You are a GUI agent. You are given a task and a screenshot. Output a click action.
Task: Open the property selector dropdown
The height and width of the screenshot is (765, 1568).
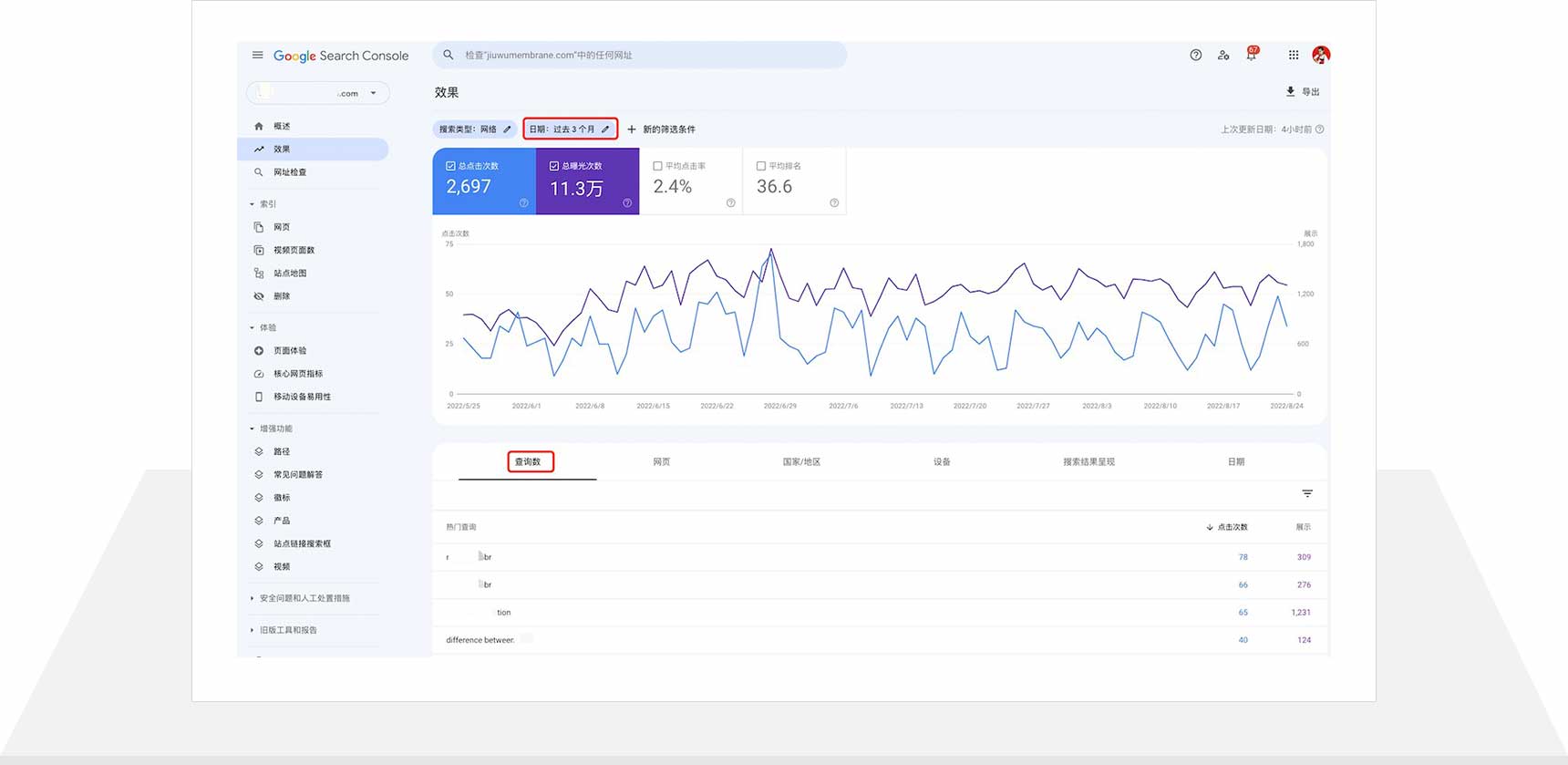(318, 93)
